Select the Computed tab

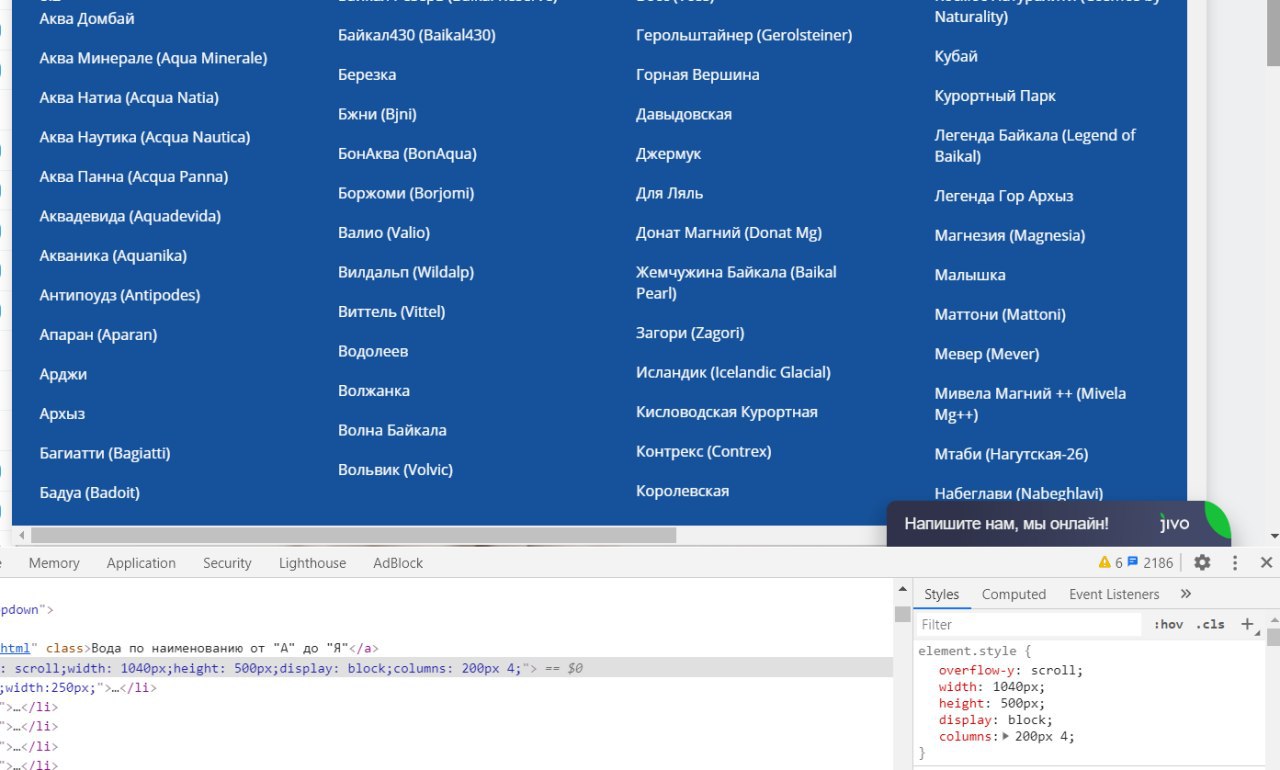tap(1013, 594)
